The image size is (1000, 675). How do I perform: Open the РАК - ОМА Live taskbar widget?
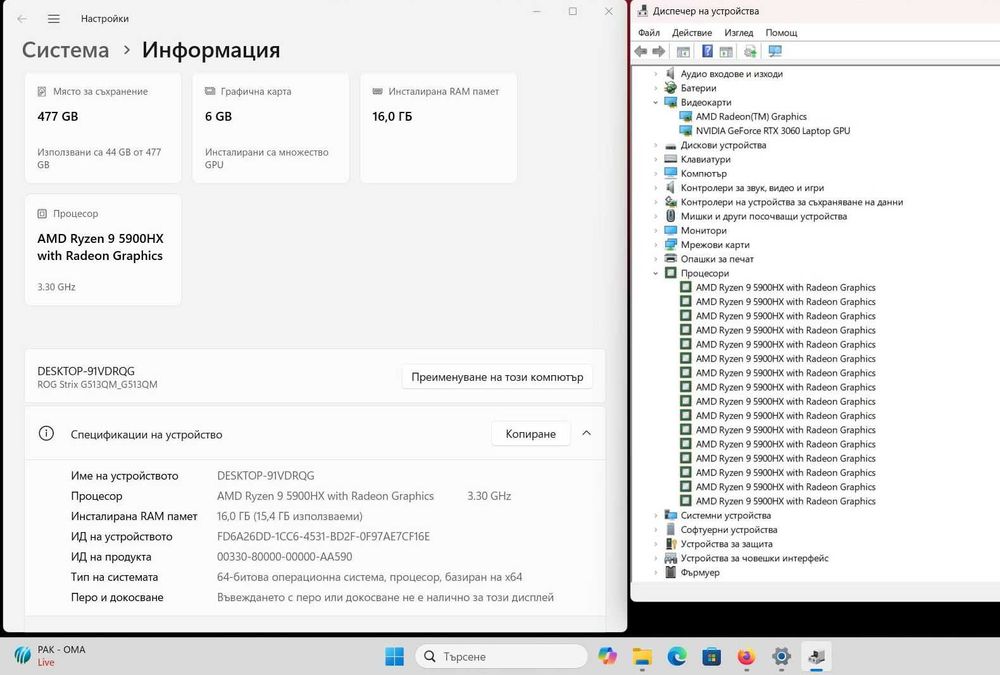click(x=50, y=655)
